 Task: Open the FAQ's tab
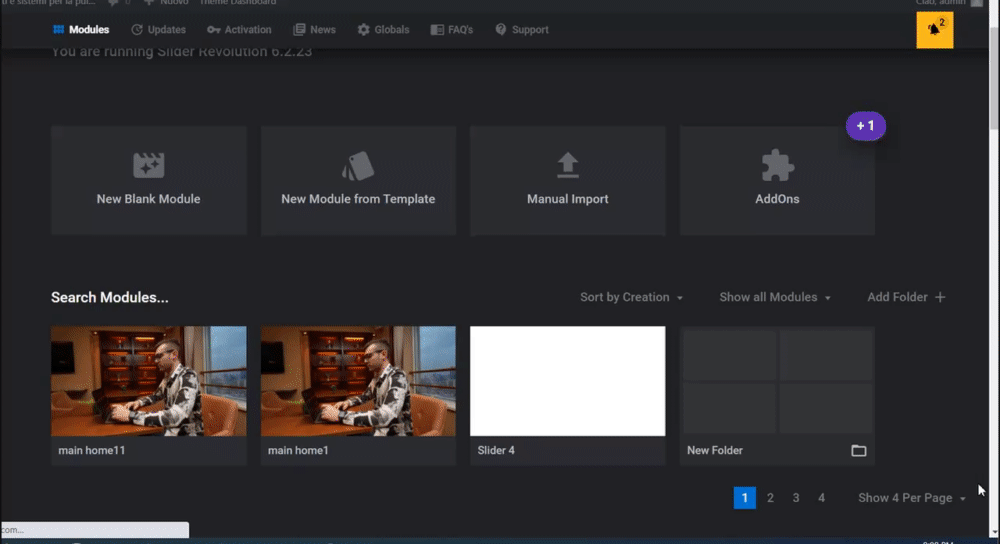tap(452, 29)
